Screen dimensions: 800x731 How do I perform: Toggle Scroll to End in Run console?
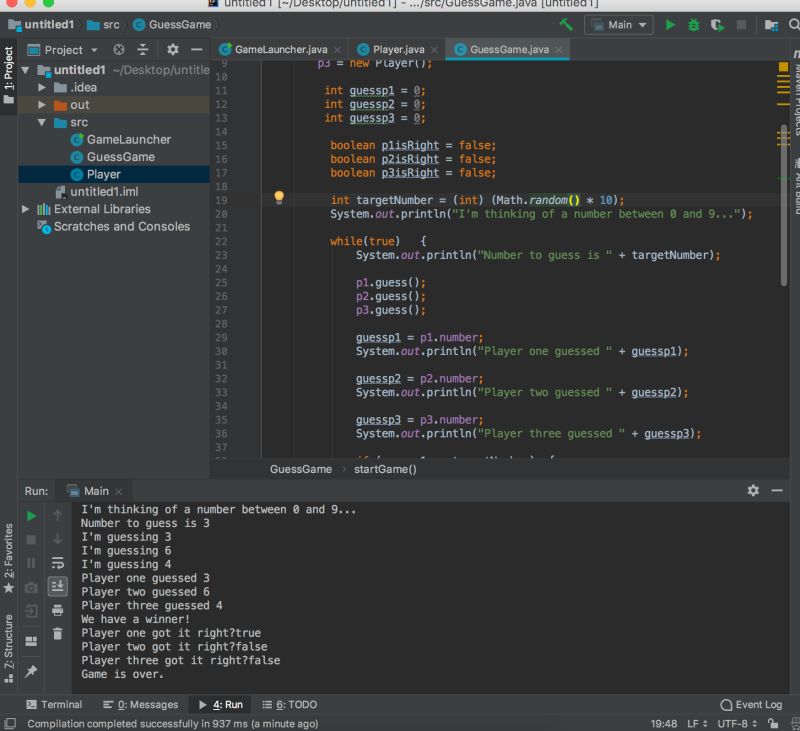57,587
